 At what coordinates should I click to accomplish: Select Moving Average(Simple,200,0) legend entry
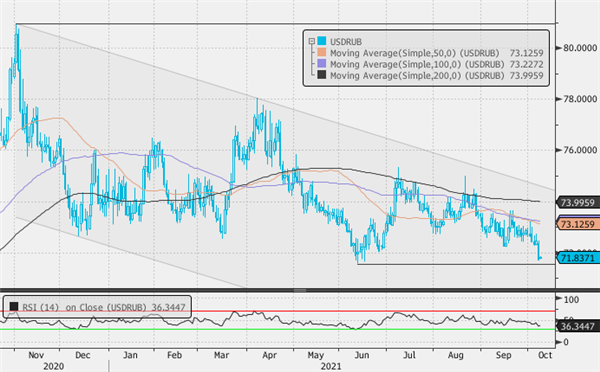417,76
